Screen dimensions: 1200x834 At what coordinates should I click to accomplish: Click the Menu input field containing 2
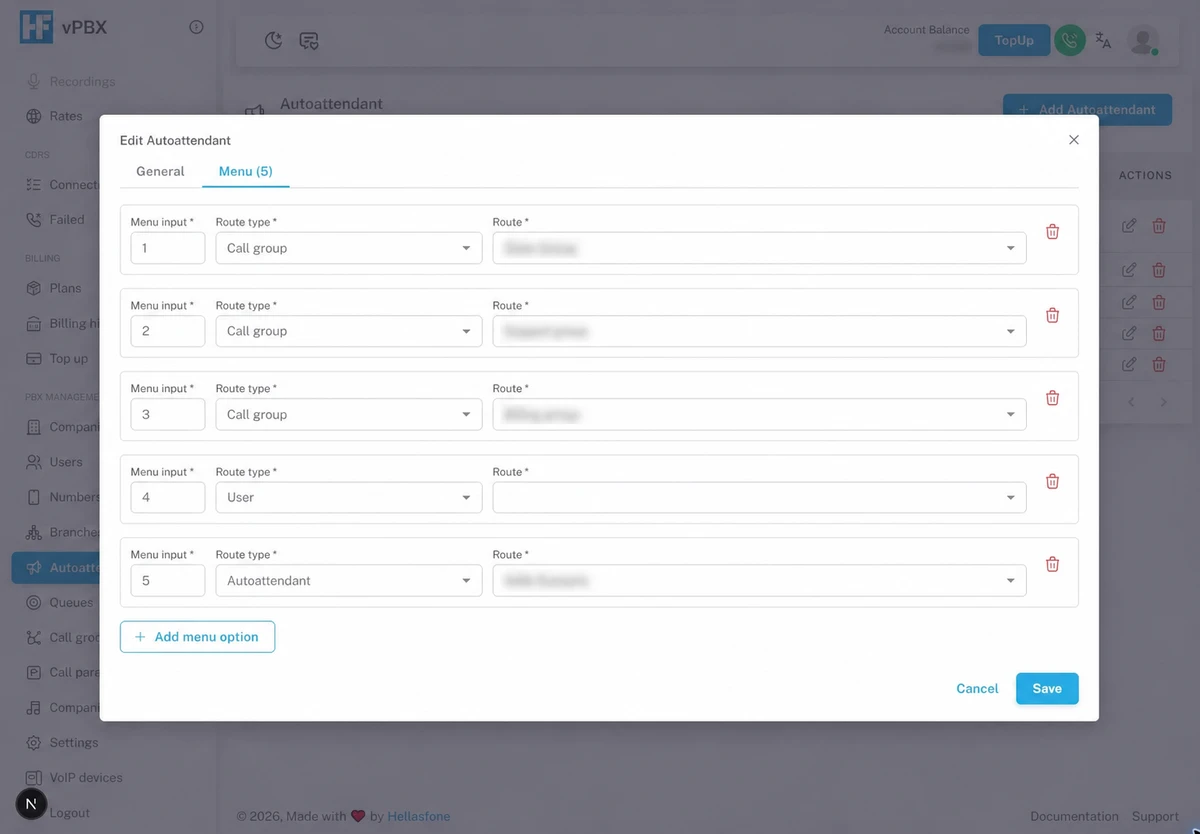coord(168,331)
